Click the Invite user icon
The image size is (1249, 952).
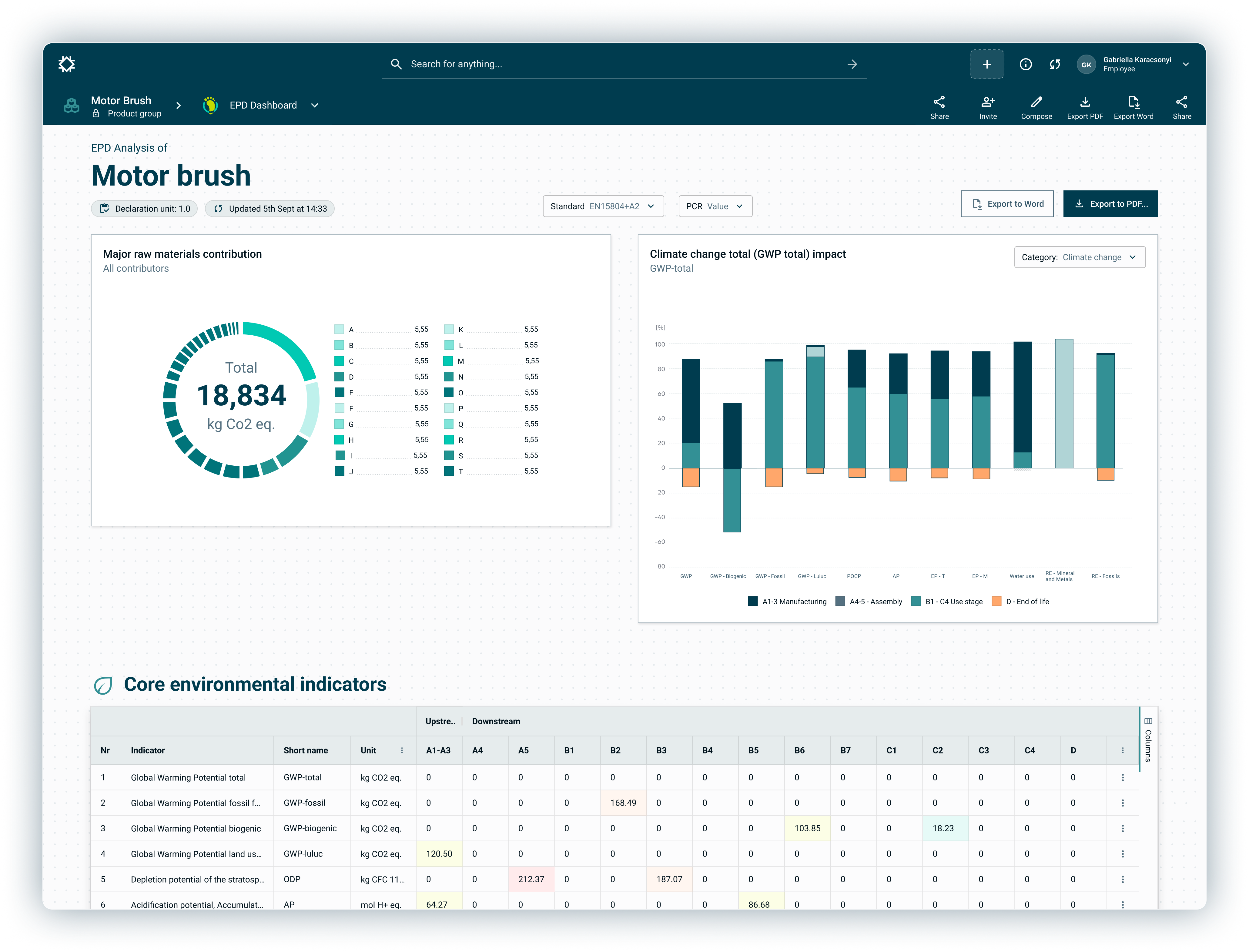988,102
